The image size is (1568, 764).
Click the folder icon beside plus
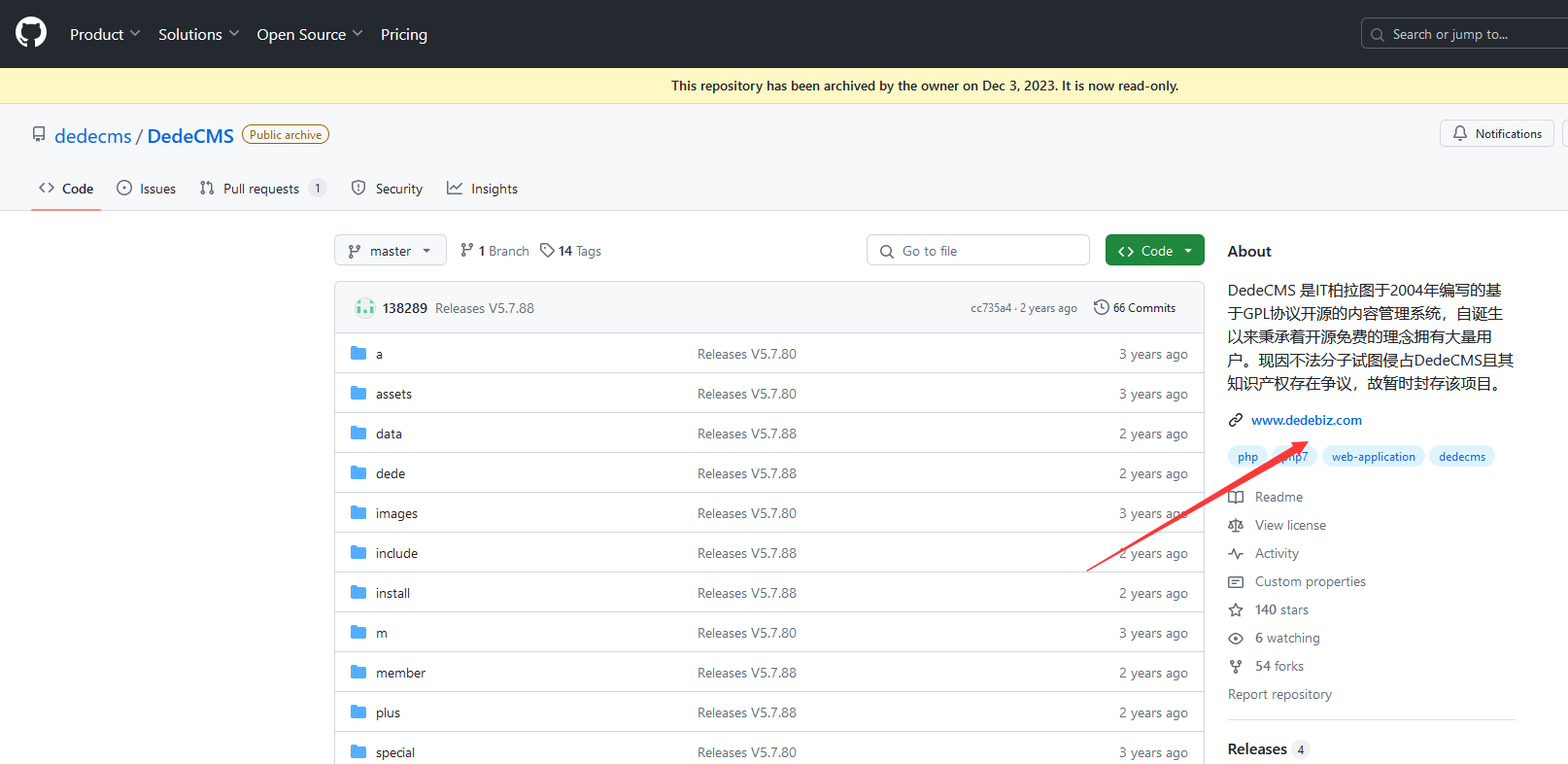358,712
